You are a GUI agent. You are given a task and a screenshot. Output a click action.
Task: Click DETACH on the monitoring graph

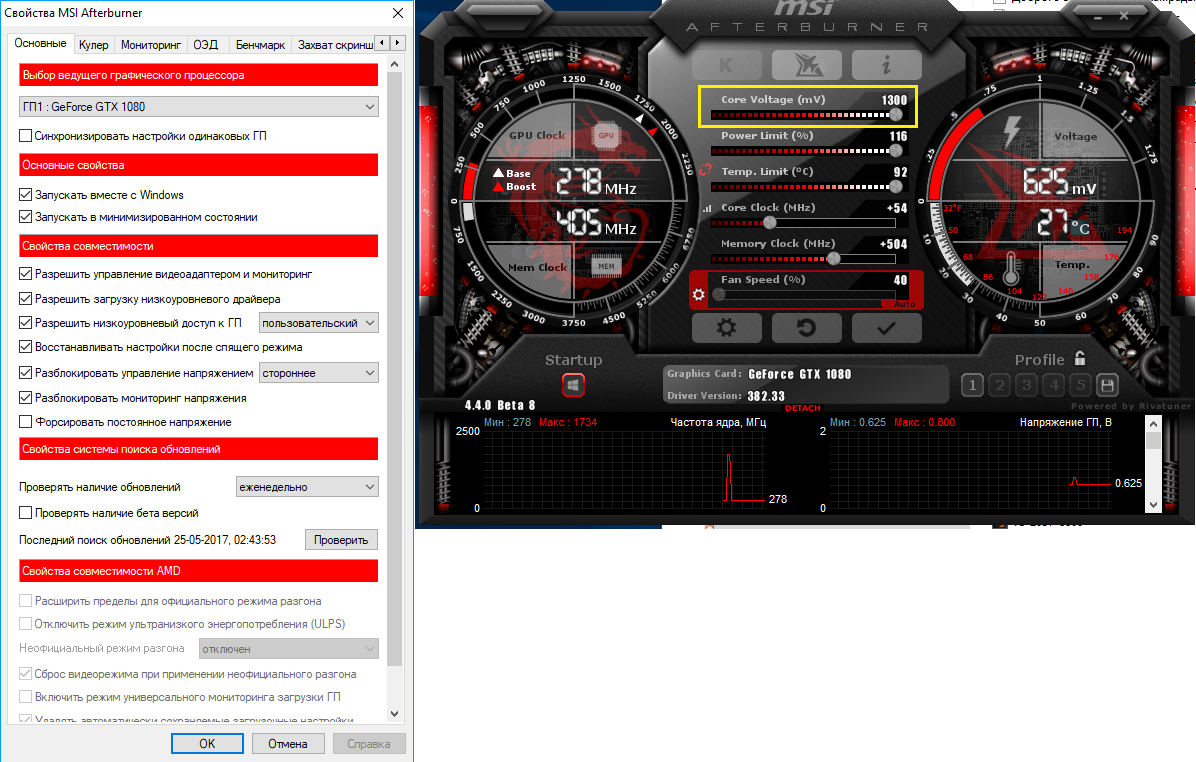pyautogui.click(x=802, y=408)
